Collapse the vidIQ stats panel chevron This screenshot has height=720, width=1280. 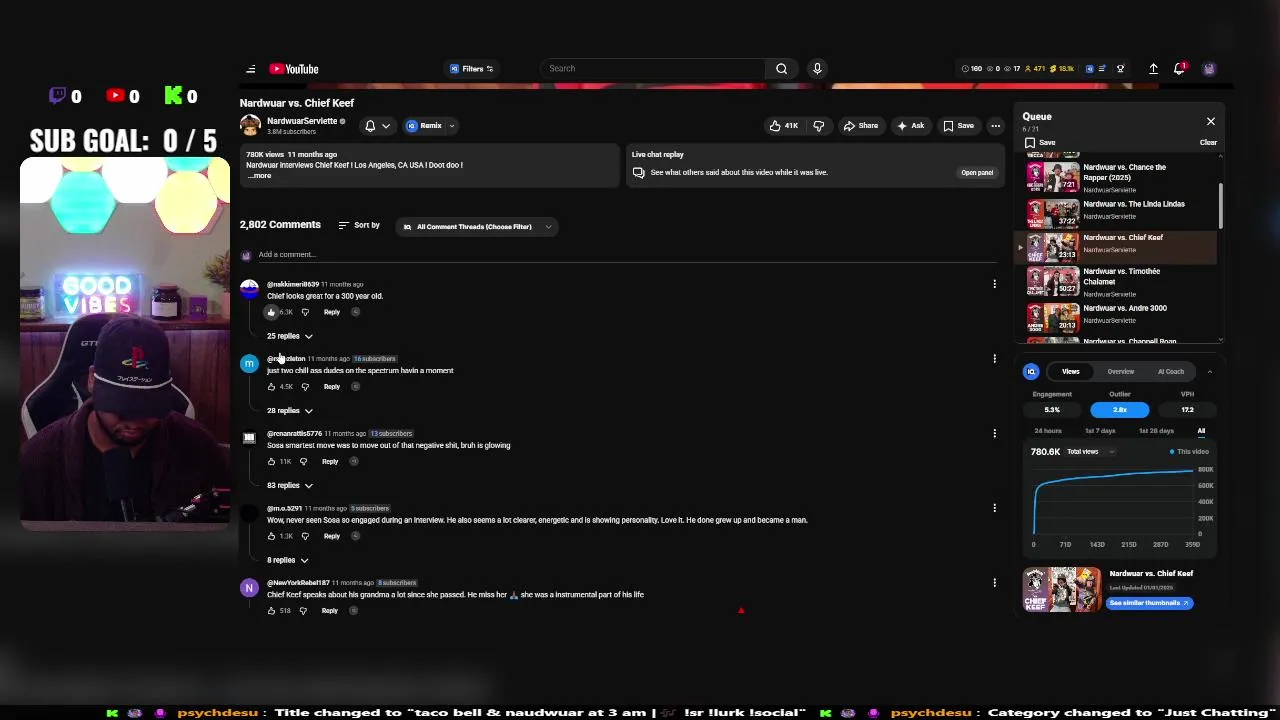pos(1209,372)
